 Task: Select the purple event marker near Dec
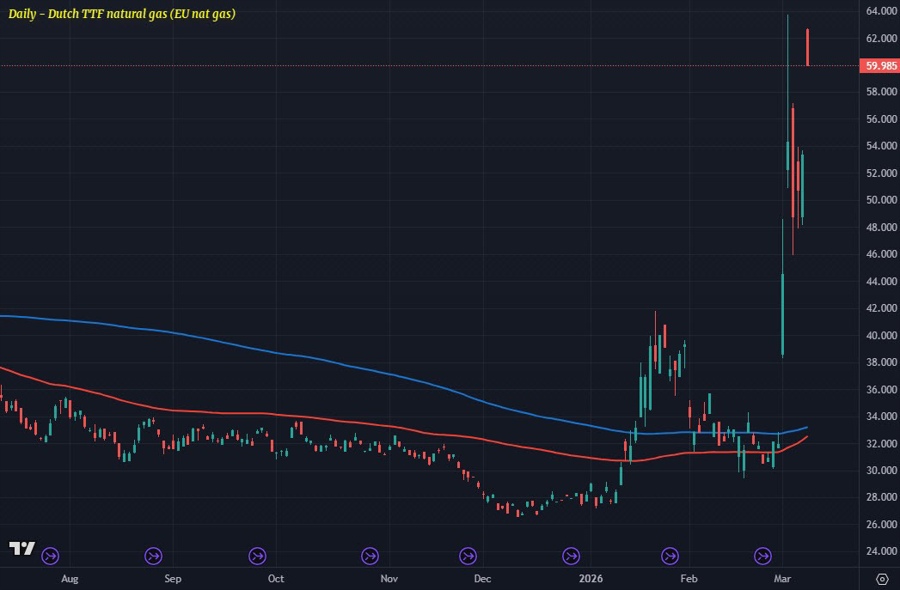(x=467, y=555)
